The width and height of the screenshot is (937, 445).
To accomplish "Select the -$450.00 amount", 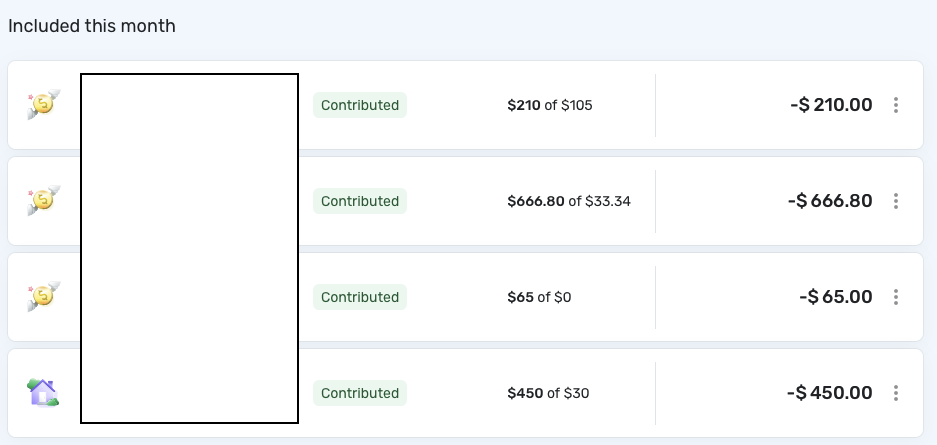I will click(829, 393).
